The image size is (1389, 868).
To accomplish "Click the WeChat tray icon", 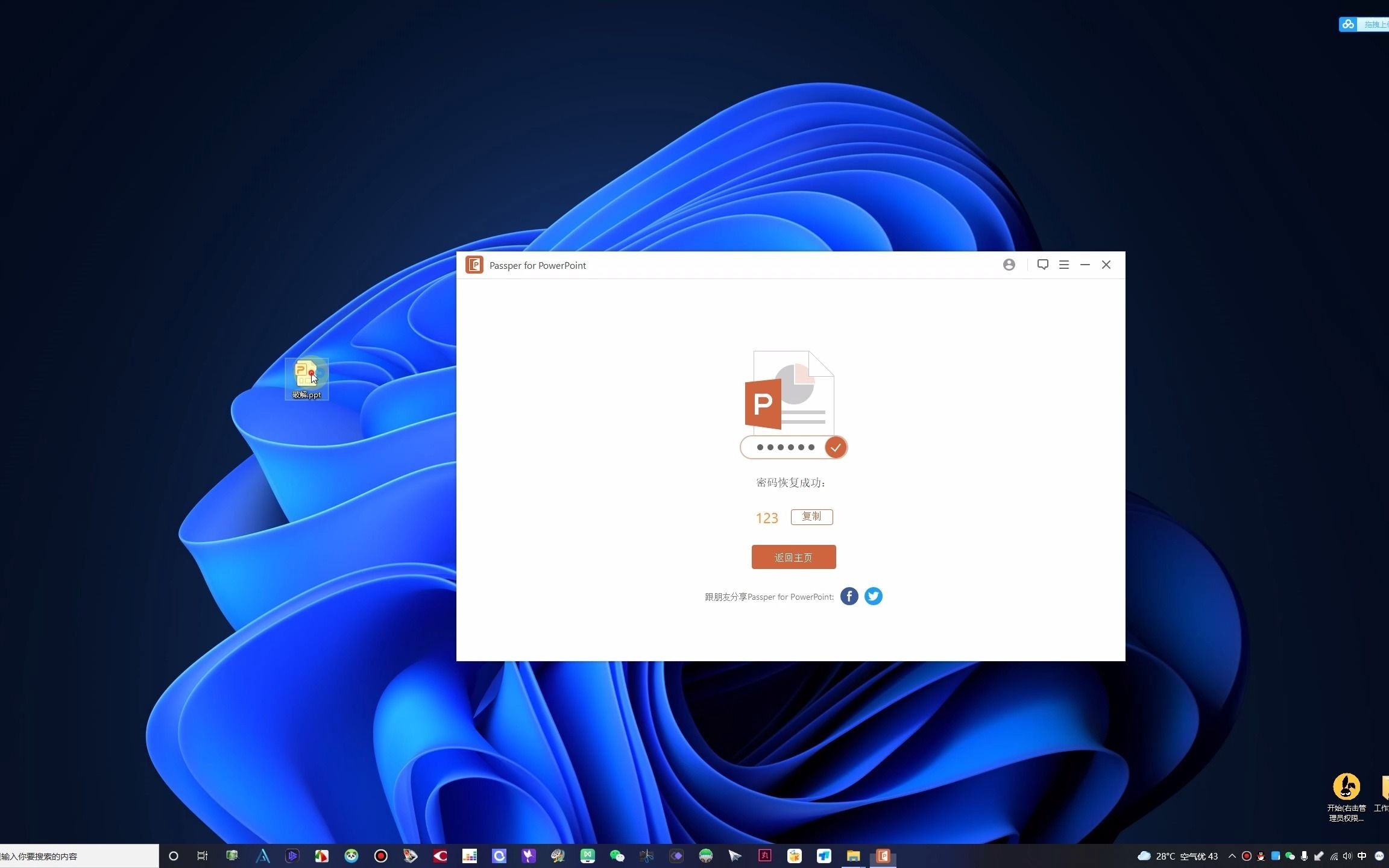I will [1290, 856].
